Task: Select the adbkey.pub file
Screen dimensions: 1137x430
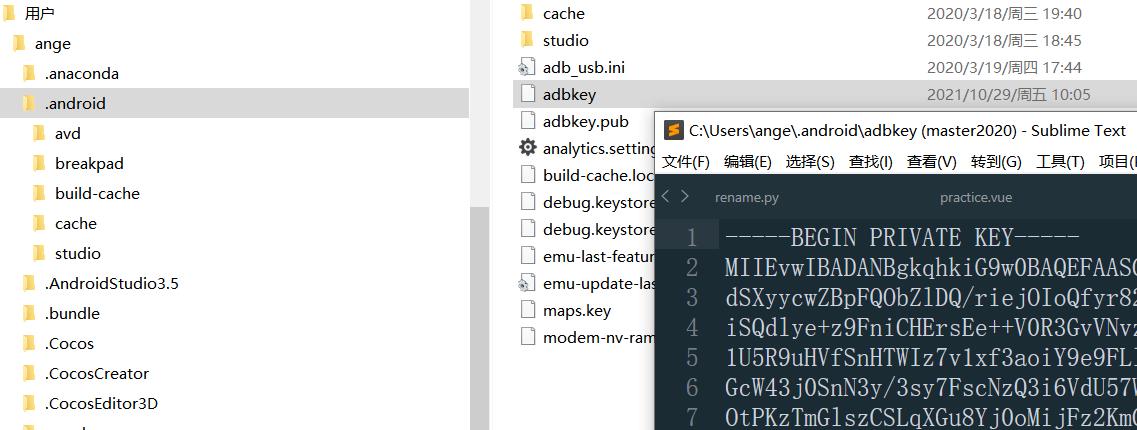Action: point(585,121)
